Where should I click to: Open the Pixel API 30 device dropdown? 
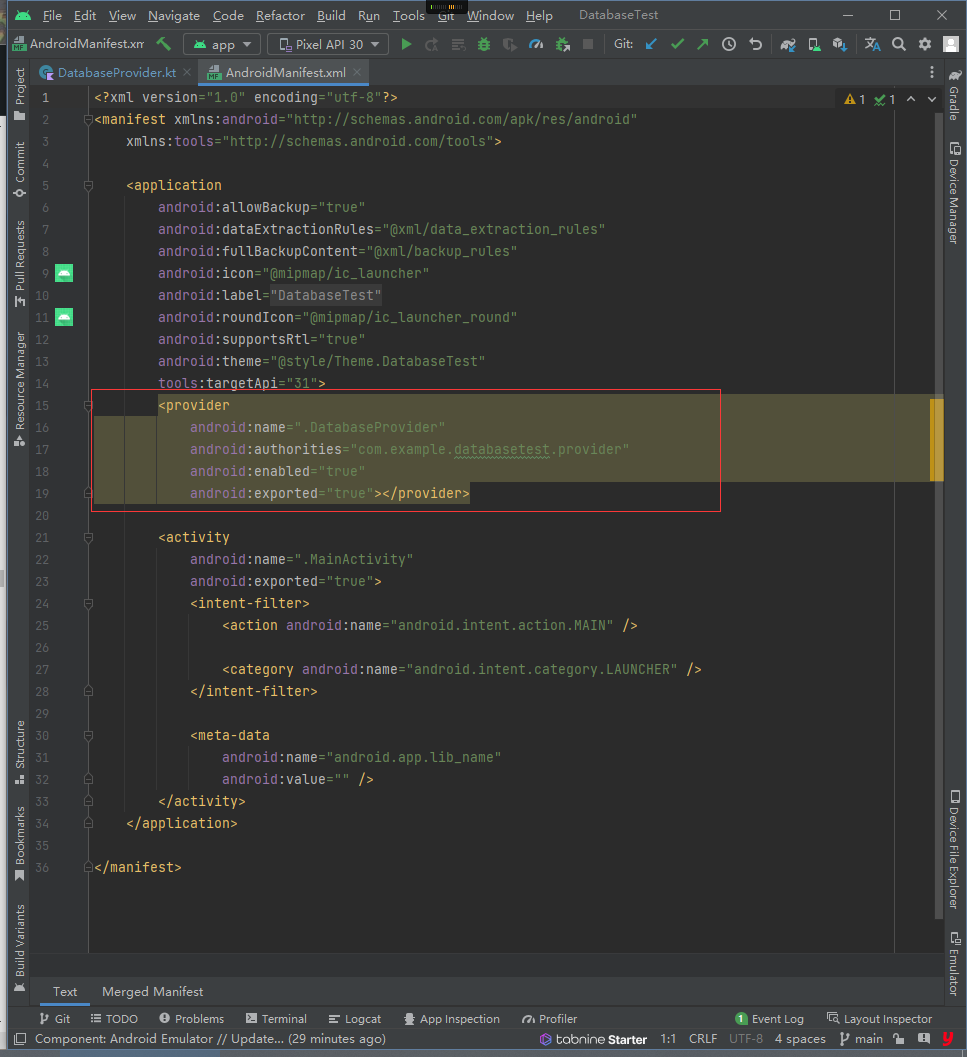(x=328, y=44)
